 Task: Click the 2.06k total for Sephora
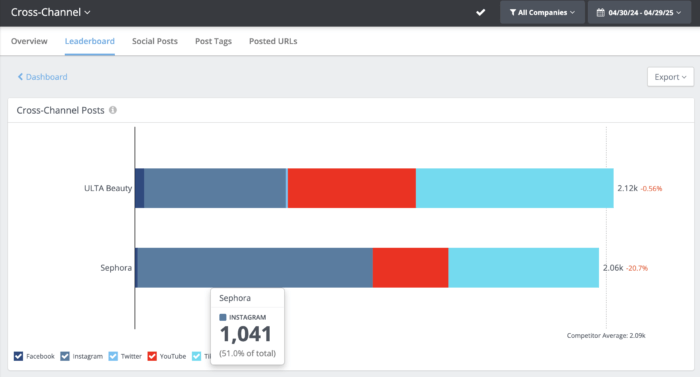(613, 268)
